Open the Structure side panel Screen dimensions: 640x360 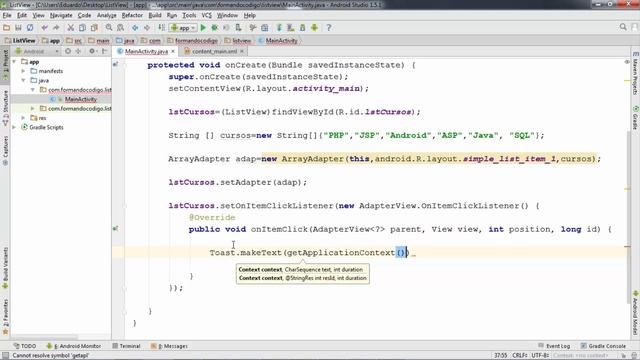pyautogui.click(x=5, y=107)
